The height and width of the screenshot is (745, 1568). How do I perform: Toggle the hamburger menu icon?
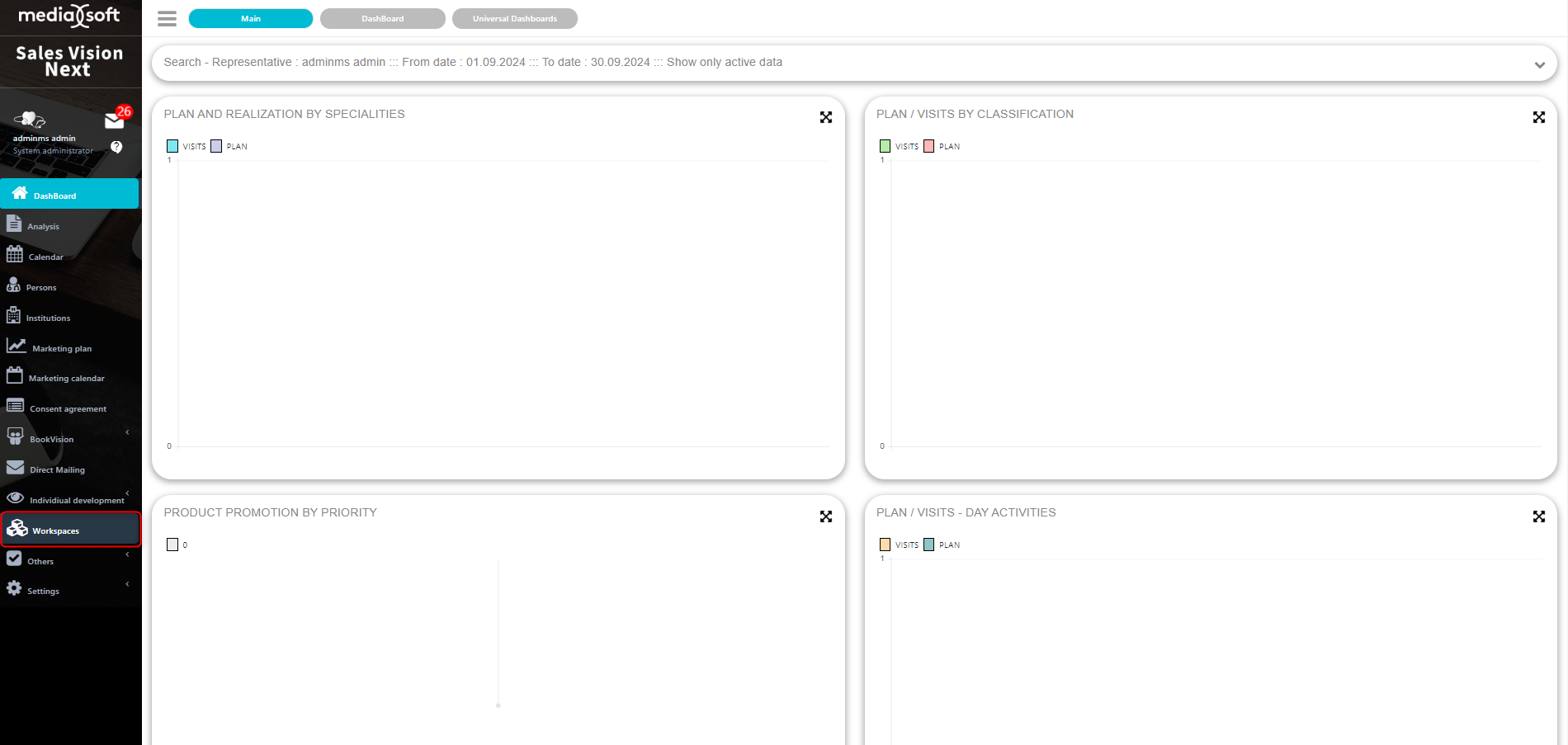click(167, 19)
